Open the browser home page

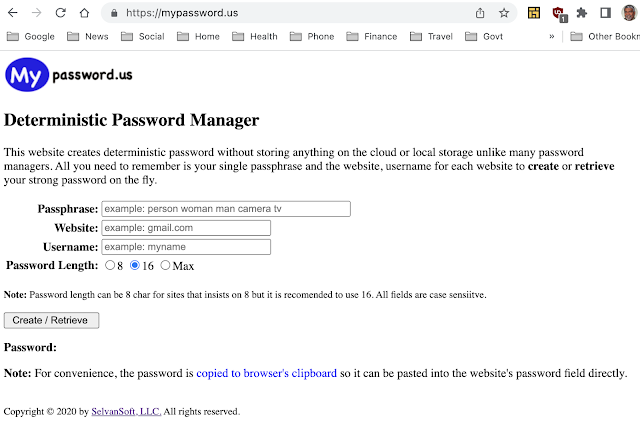pyautogui.click(x=84, y=13)
